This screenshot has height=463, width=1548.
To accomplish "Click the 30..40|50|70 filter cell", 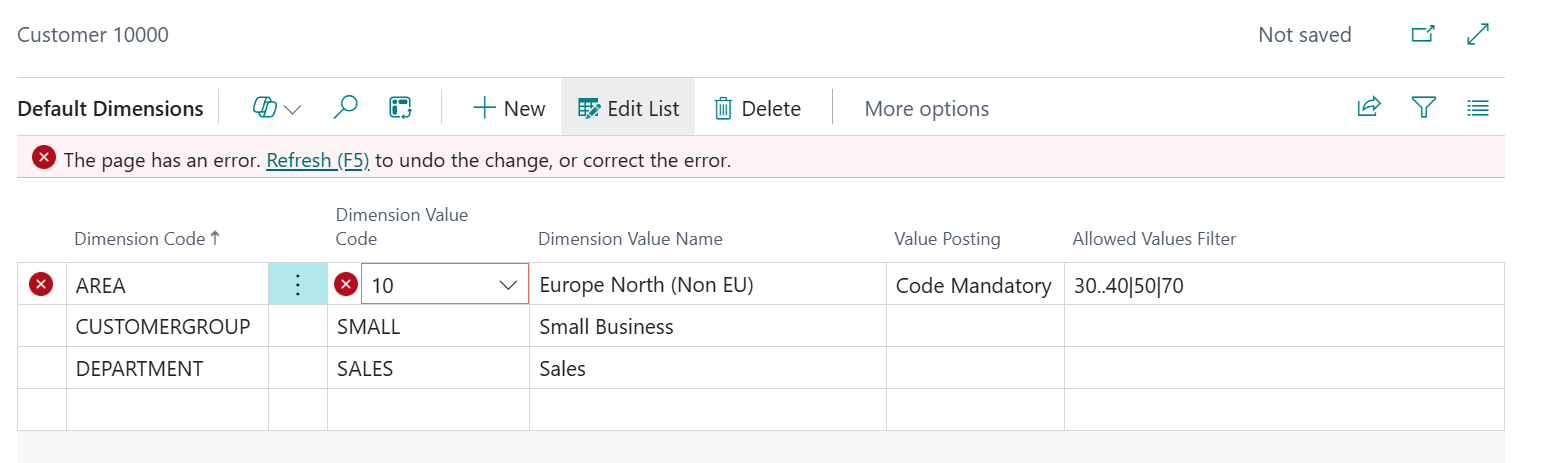I will tap(1284, 285).
